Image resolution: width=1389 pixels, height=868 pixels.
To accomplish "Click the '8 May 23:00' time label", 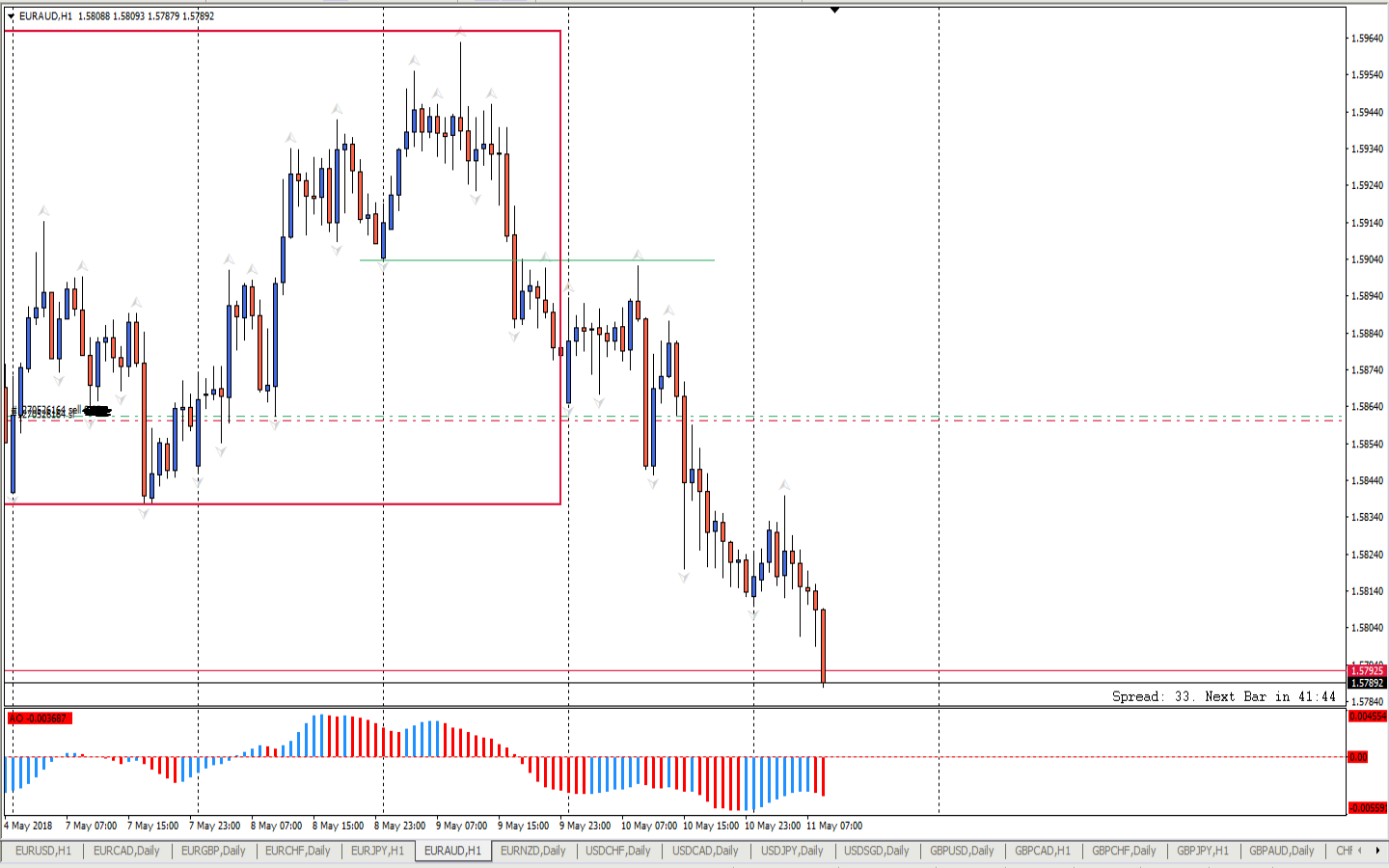I will click(399, 826).
